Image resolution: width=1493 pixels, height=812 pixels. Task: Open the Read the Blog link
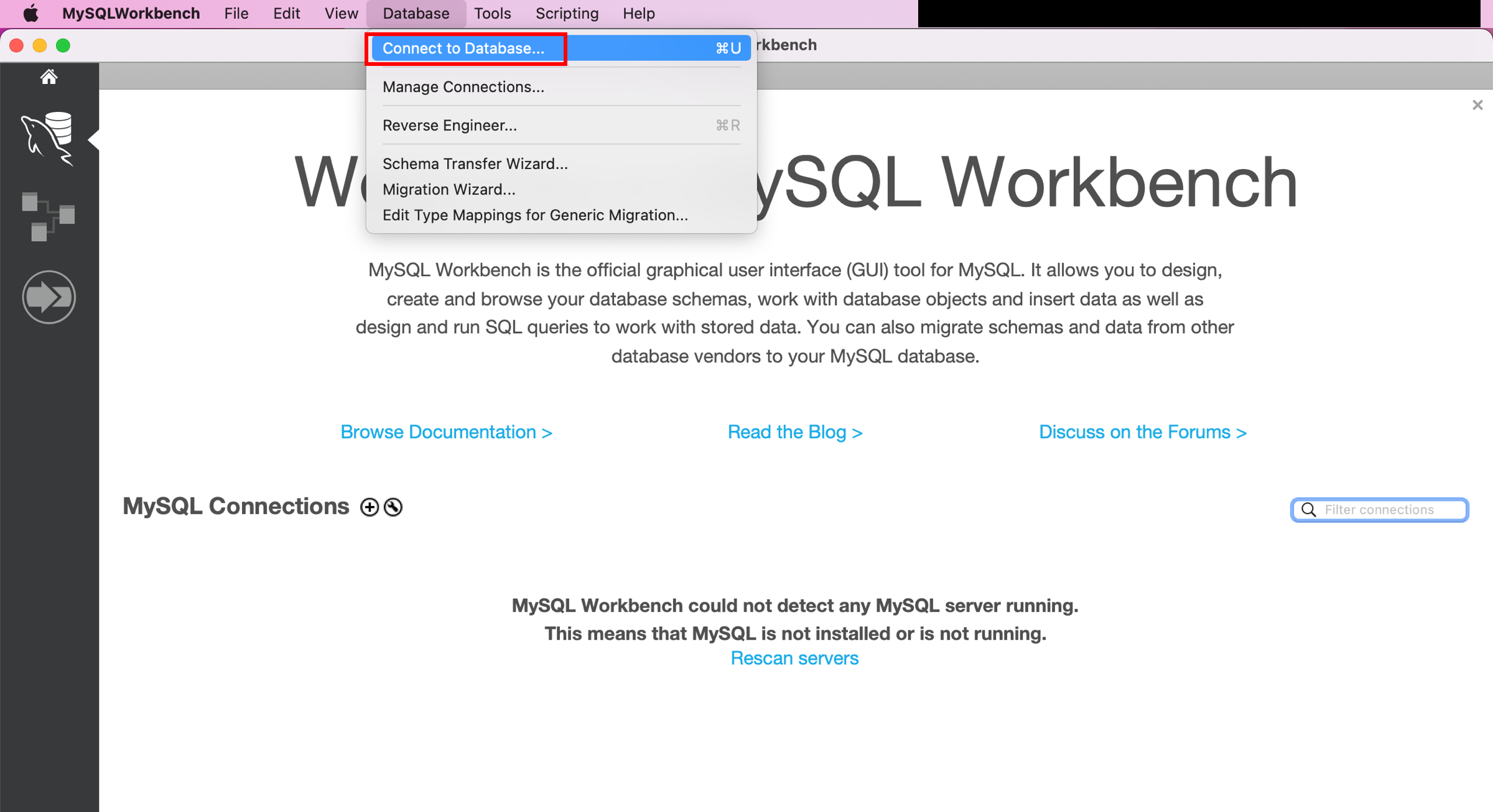(796, 432)
